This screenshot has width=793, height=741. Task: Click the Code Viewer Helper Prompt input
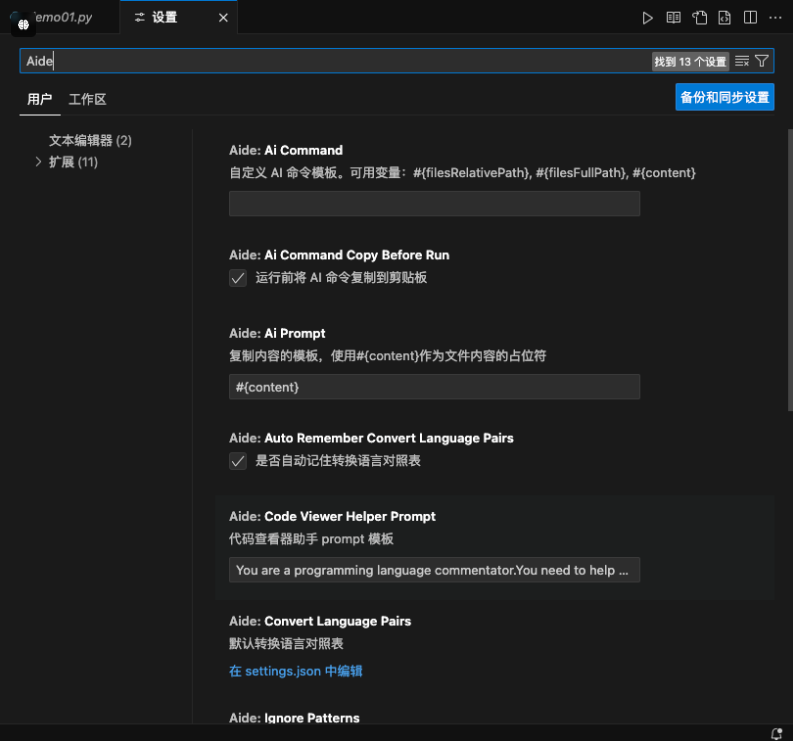[x=434, y=570]
